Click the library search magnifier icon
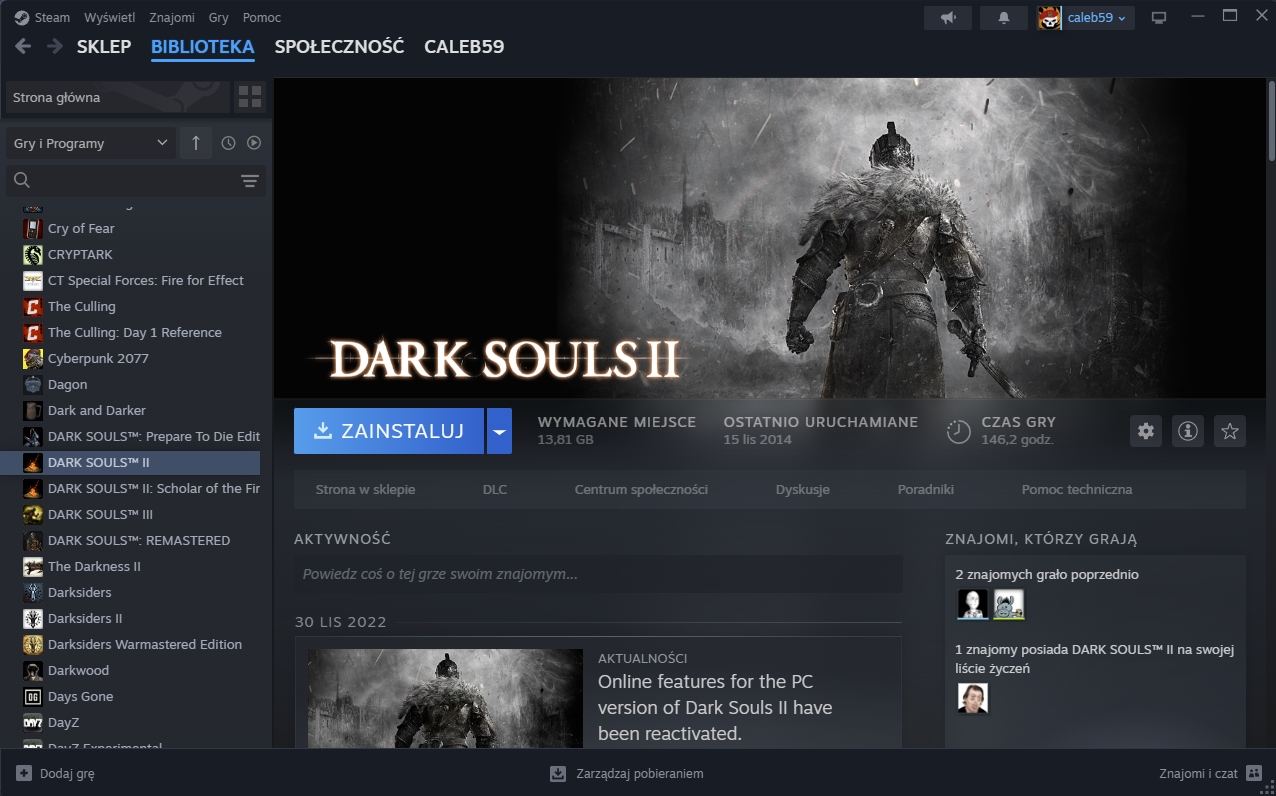The width and height of the screenshot is (1276, 796). (22, 180)
